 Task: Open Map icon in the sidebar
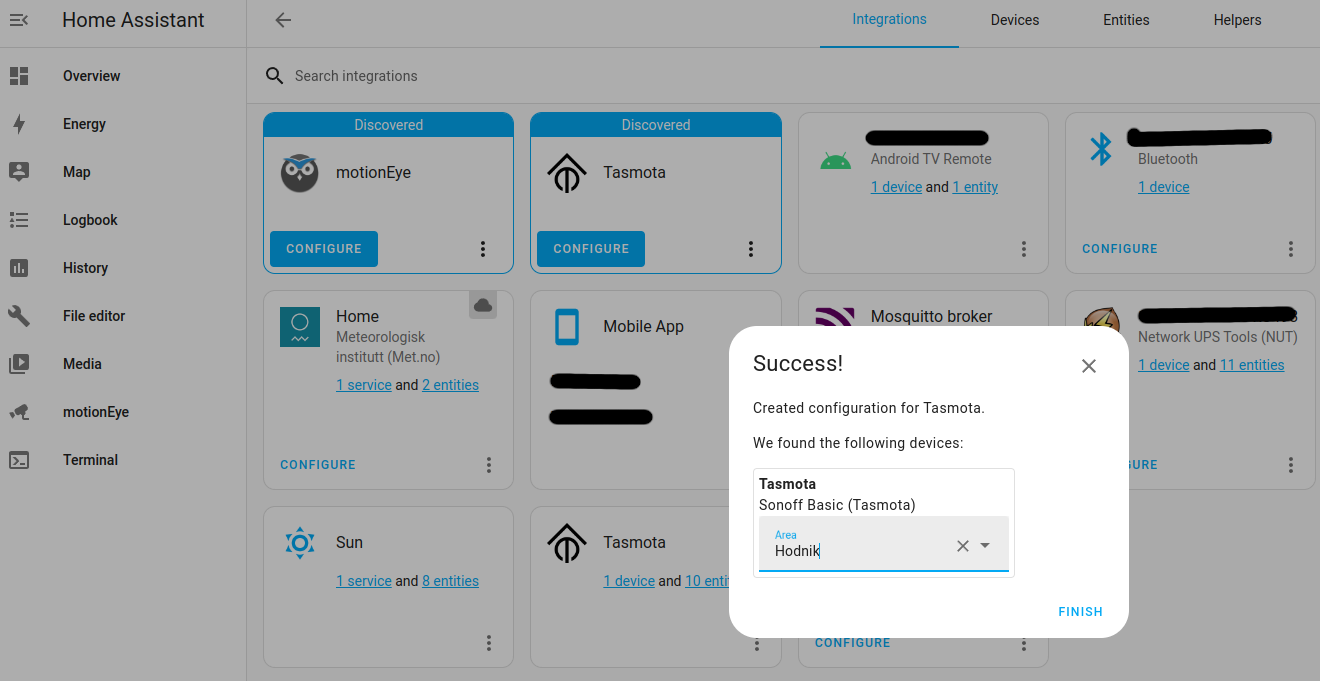(x=19, y=172)
